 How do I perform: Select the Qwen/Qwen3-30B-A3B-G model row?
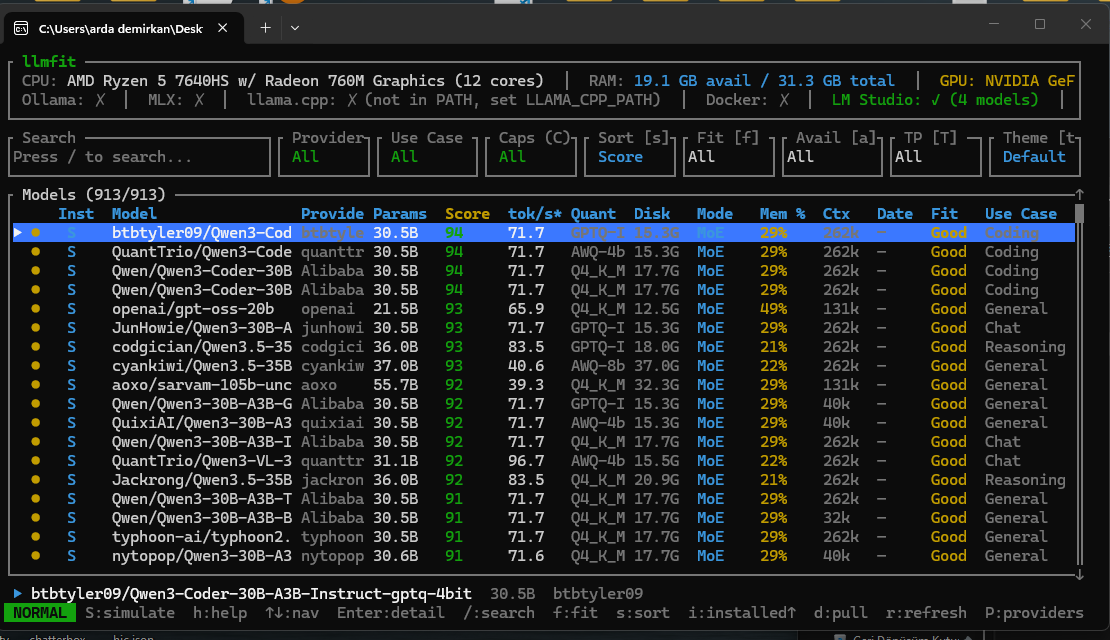coord(544,404)
